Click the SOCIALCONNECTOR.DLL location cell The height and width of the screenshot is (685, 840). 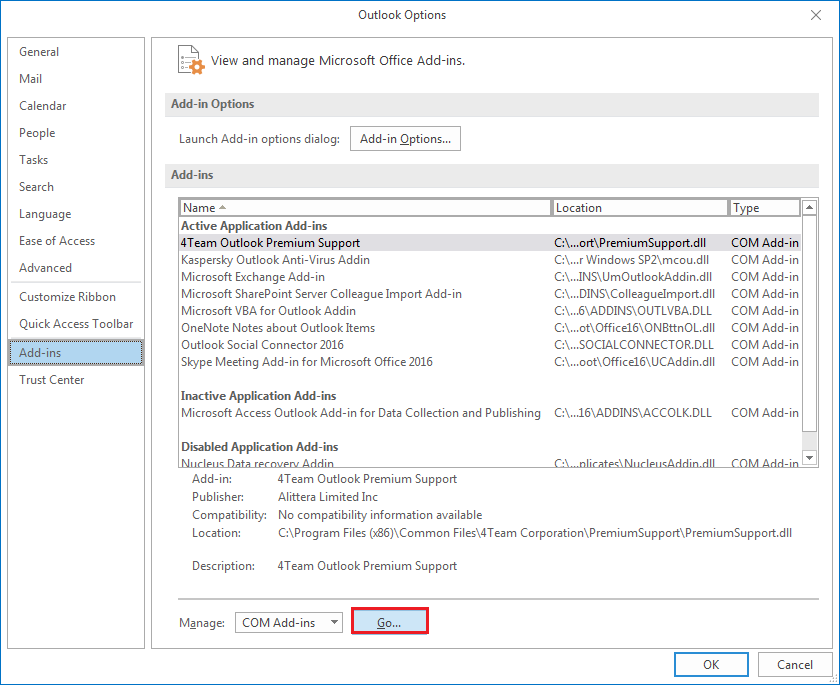(634, 345)
